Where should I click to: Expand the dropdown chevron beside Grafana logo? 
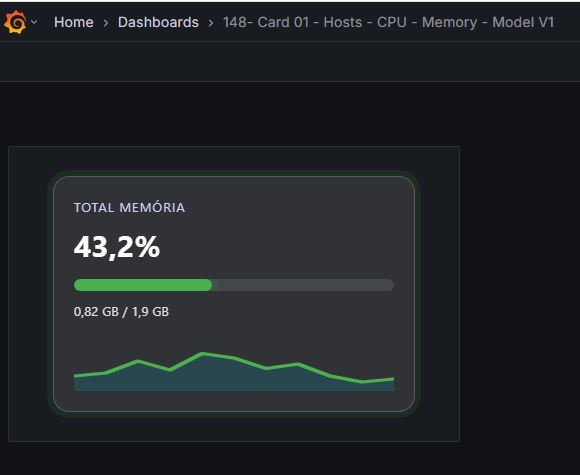[34, 22]
